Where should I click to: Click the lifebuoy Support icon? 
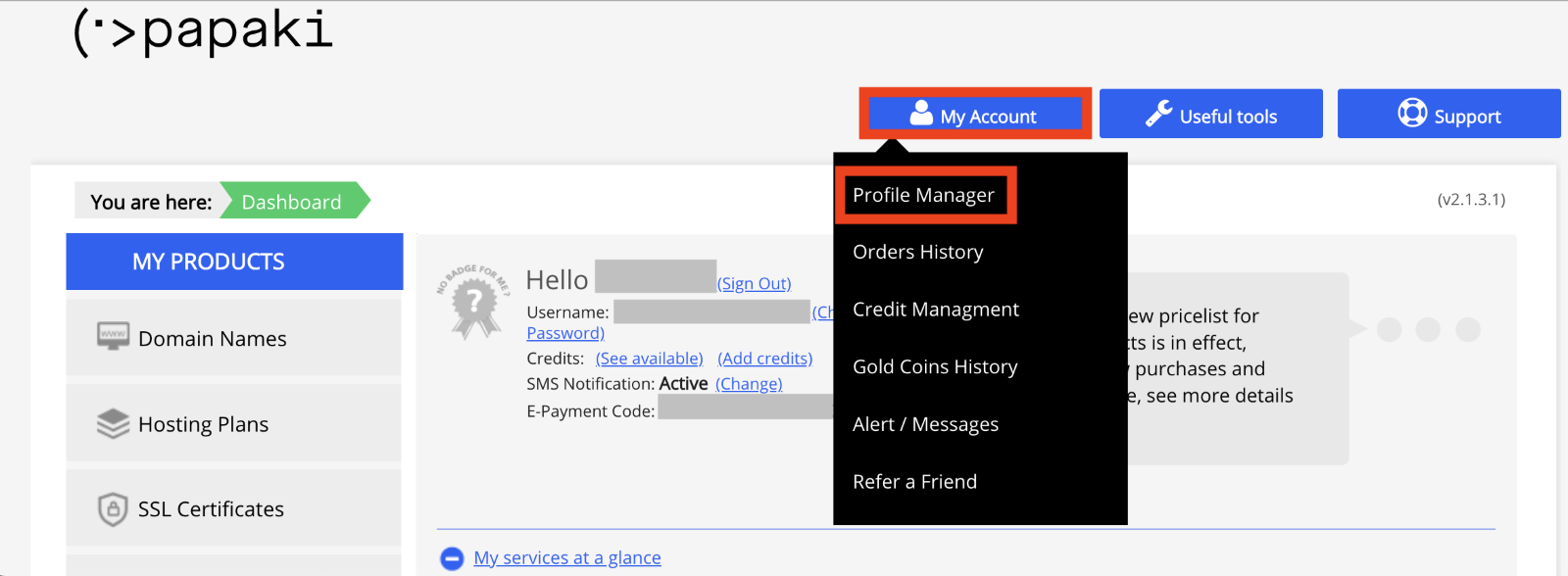pos(1412,114)
